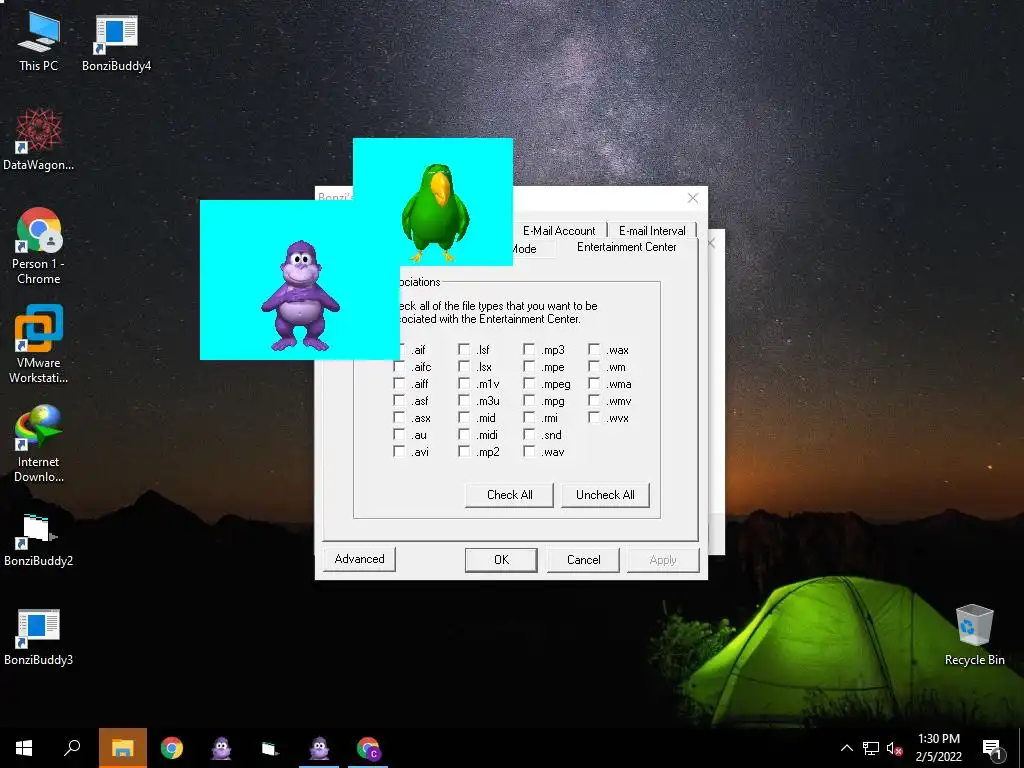Tick the .rmi checkbox
This screenshot has width=1024, height=768.
[x=529, y=417]
